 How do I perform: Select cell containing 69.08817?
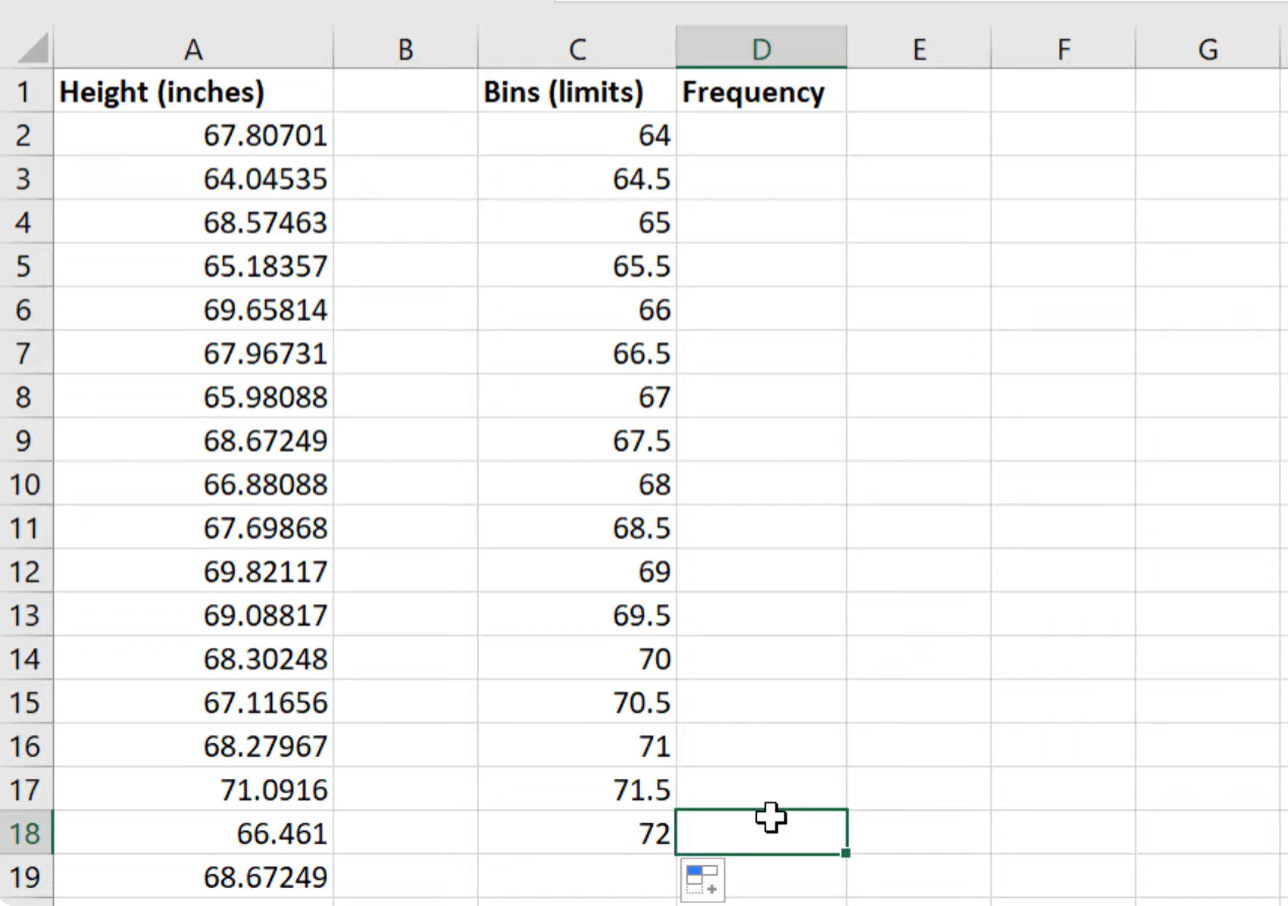point(193,615)
